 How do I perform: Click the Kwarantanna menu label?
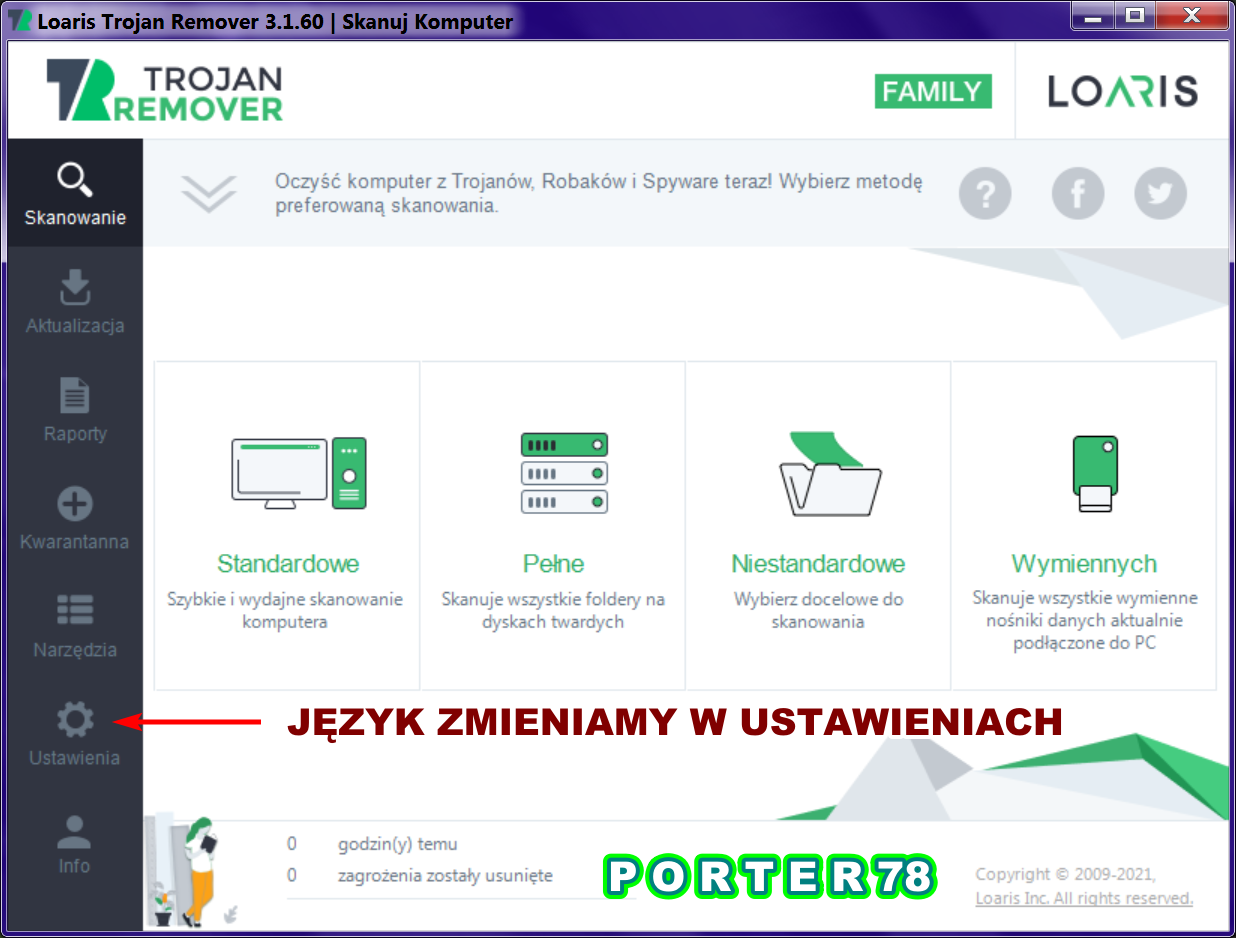pyautogui.click(x=75, y=542)
